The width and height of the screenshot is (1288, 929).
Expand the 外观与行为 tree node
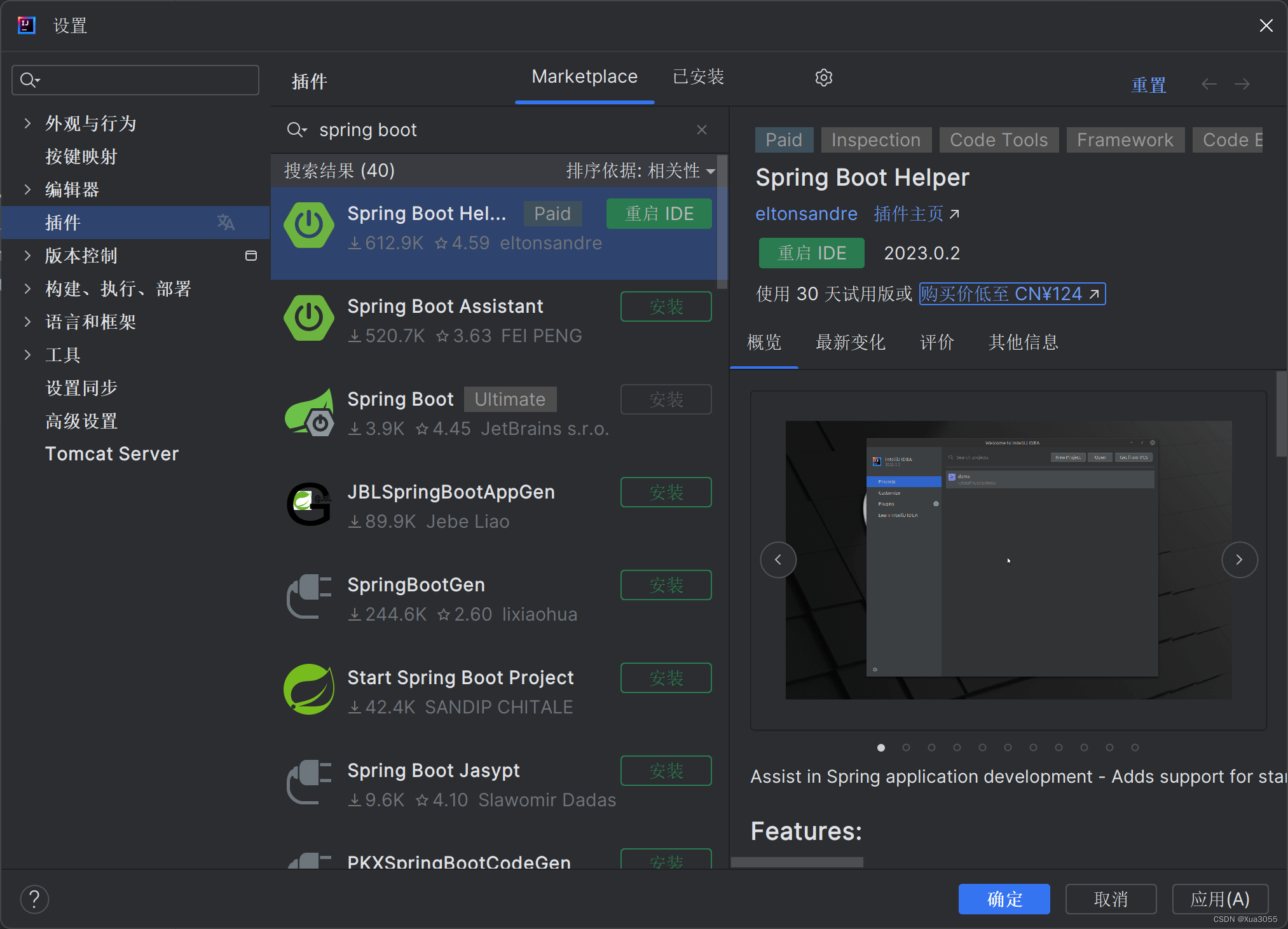pos(27,123)
